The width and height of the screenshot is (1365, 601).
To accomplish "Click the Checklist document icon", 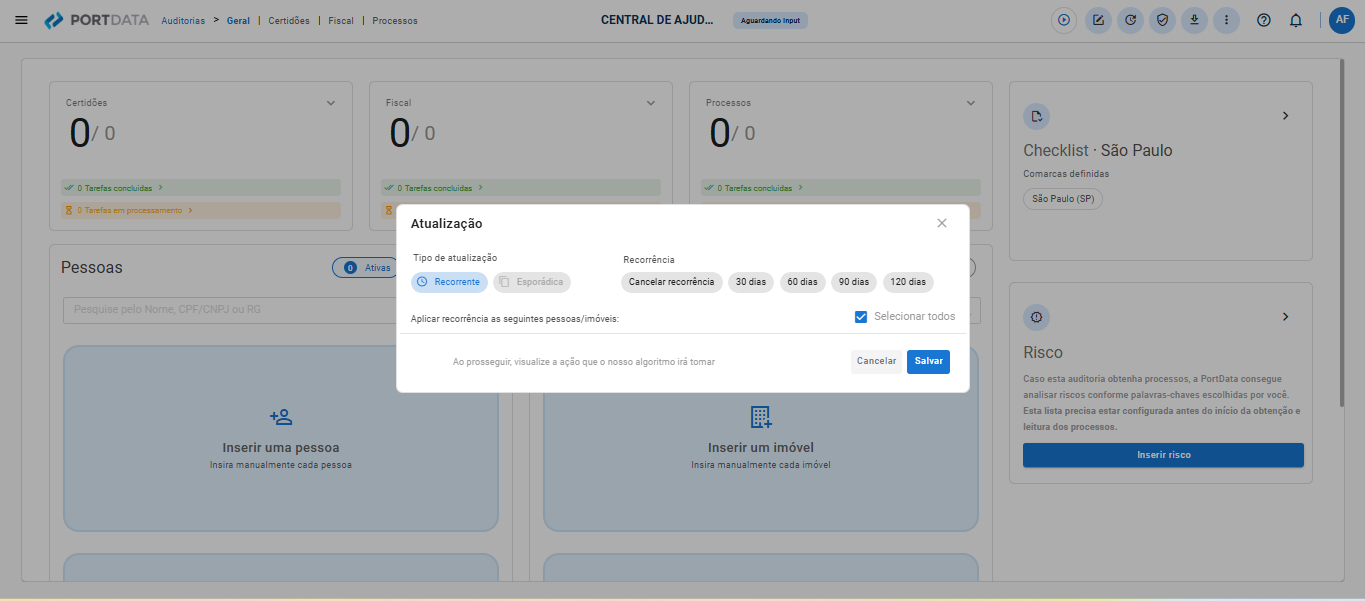I will pos(1036,116).
